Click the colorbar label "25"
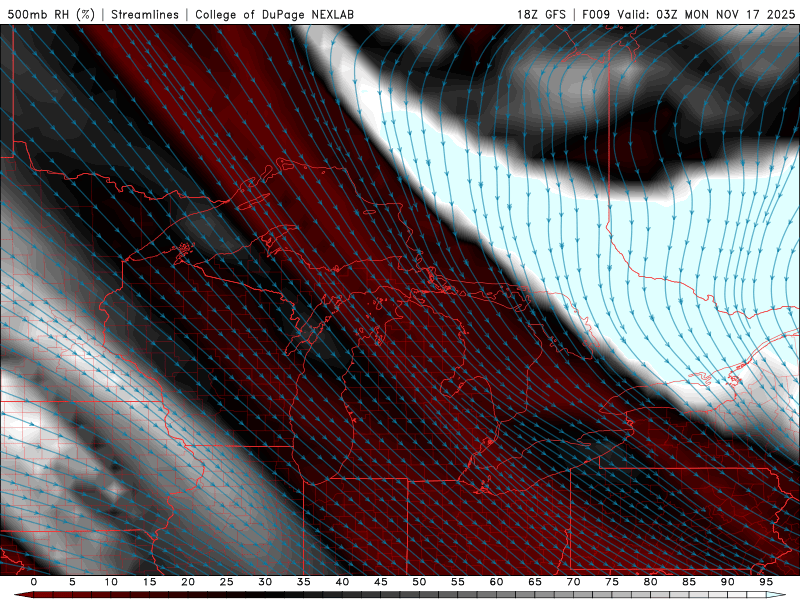Screen dimensions: 800x600 click(x=227, y=582)
